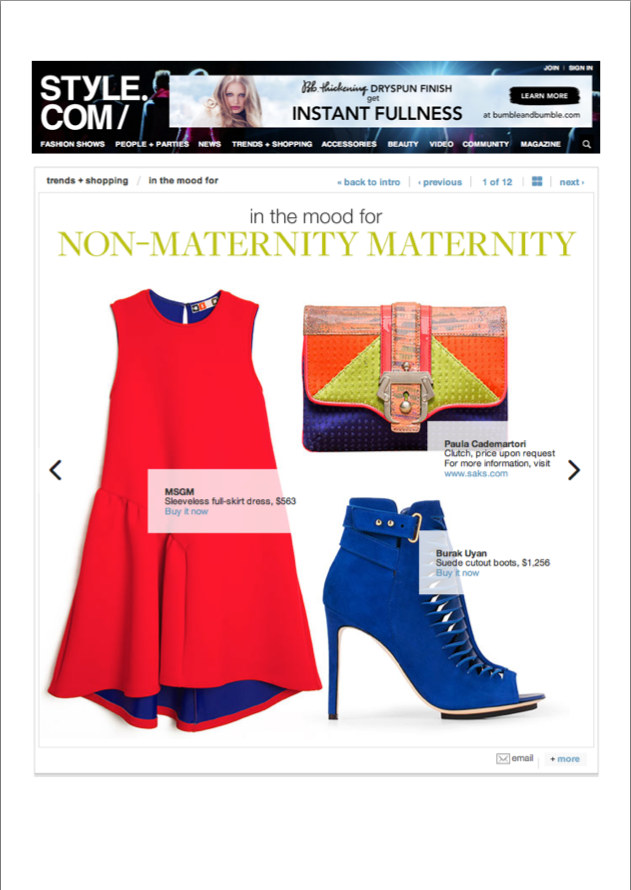
Task: Click the next link in slideshow header
Action: point(571,182)
